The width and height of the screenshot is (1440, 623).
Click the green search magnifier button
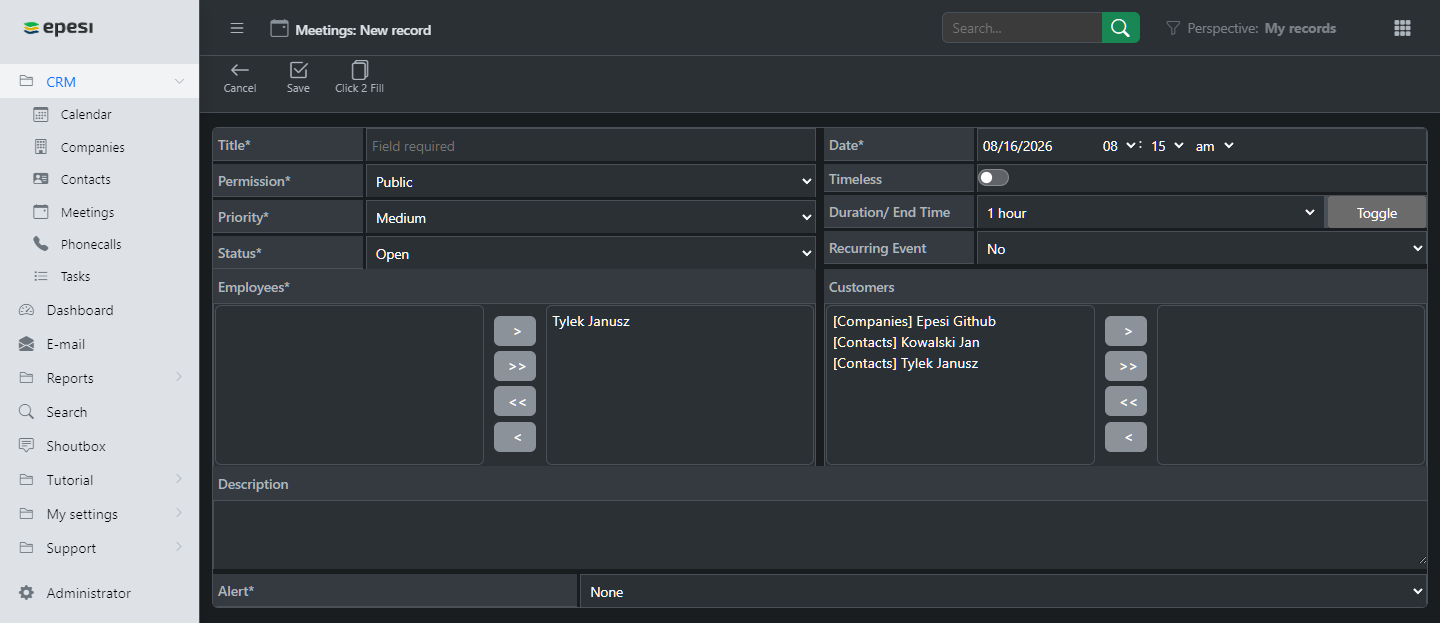[x=1121, y=28]
